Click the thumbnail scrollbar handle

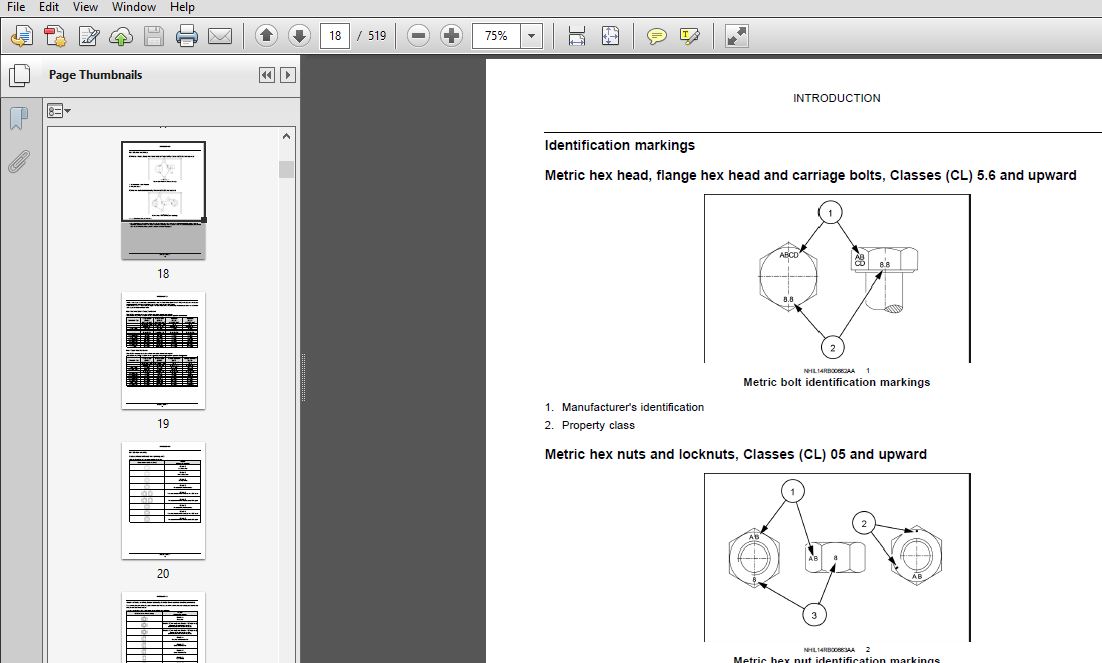pyautogui.click(x=286, y=169)
